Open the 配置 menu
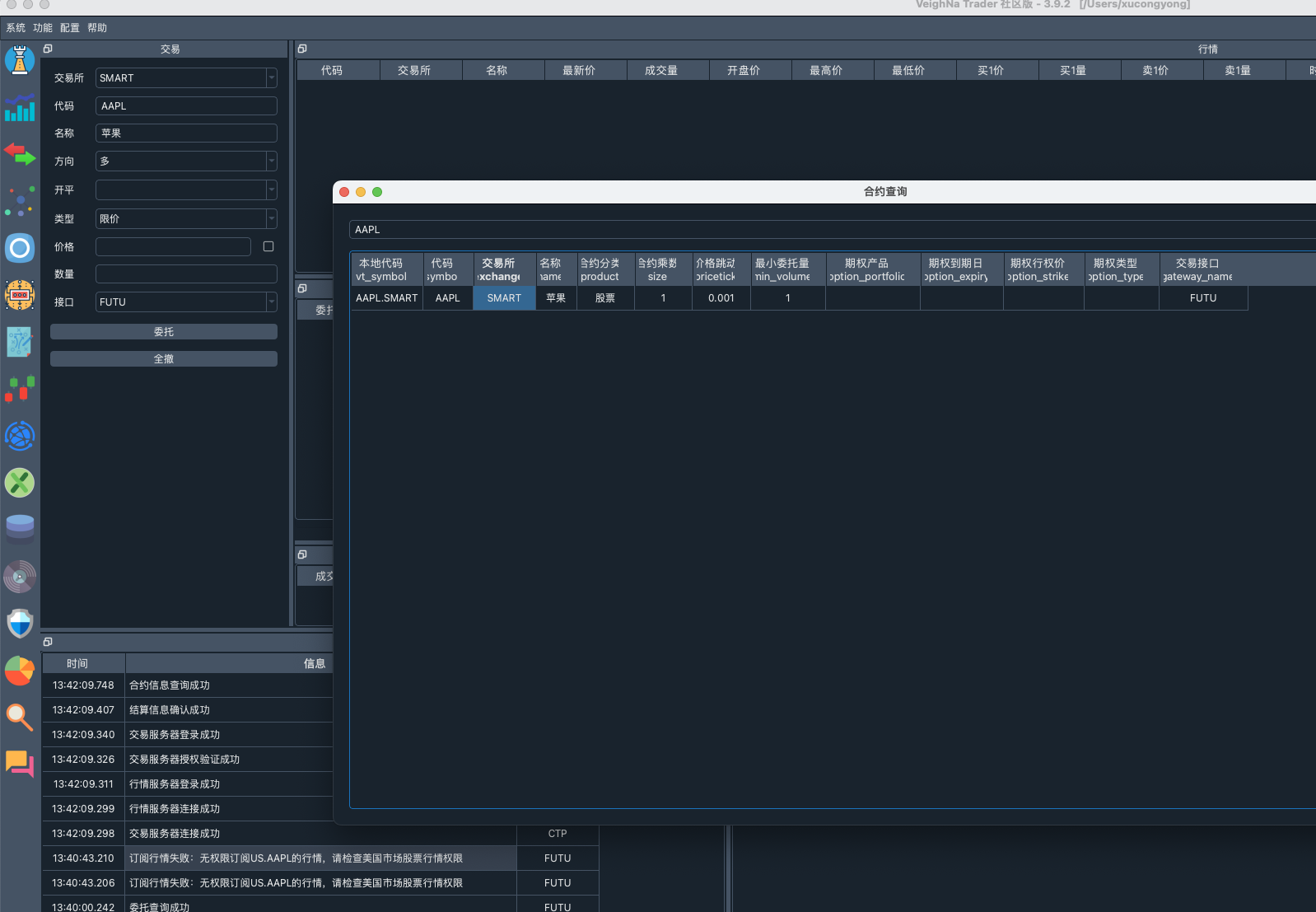Screen dimensions: 1316x912 (x=70, y=28)
